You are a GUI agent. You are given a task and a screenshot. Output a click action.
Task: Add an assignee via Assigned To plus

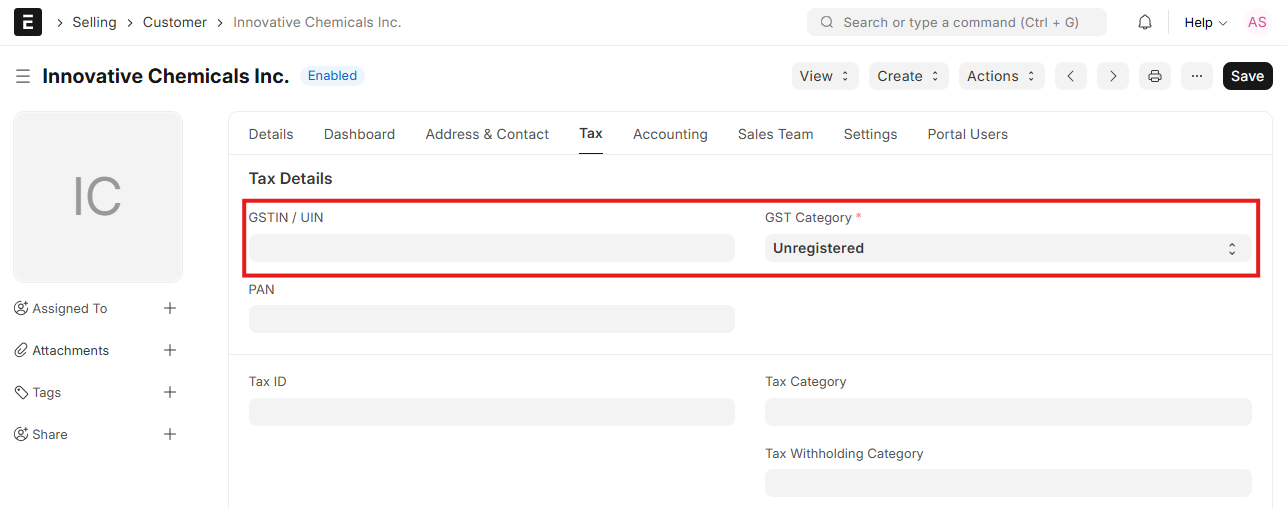coord(170,308)
